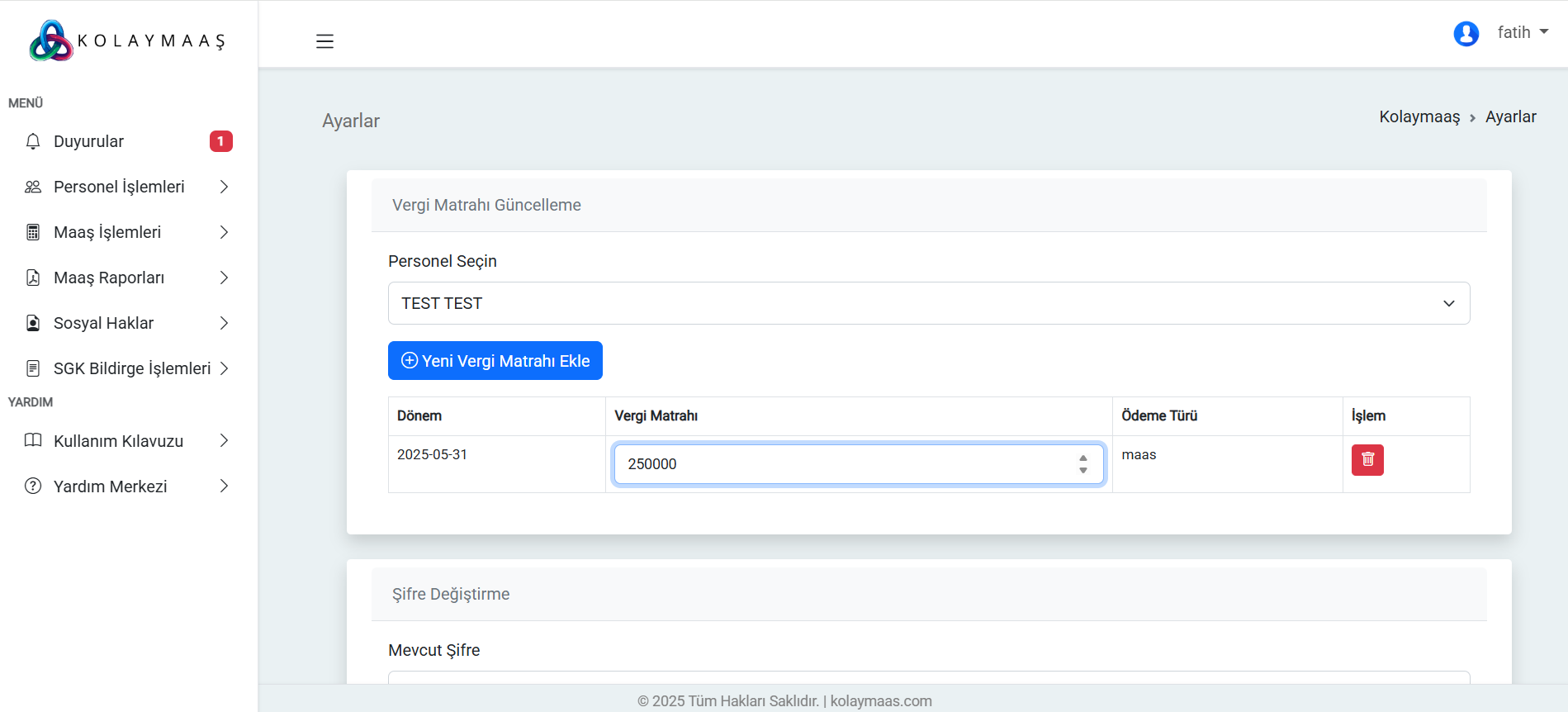Click the hamburger menu icon
The width and height of the screenshot is (1568, 712).
pyautogui.click(x=324, y=41)
